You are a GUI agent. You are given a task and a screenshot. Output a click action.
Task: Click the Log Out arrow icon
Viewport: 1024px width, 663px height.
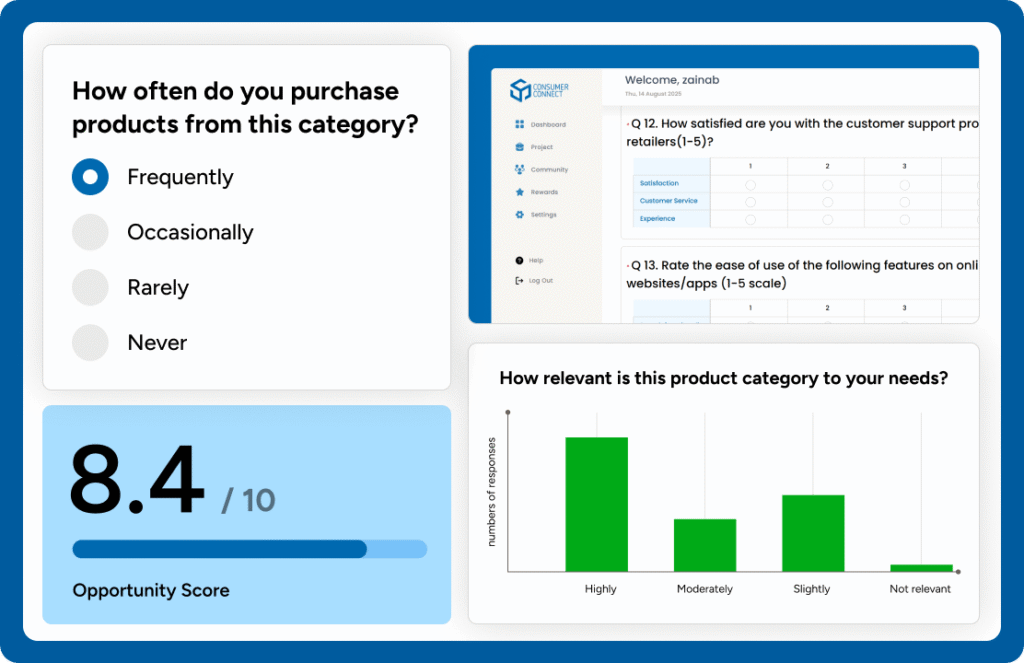click(x=519, y=281)
